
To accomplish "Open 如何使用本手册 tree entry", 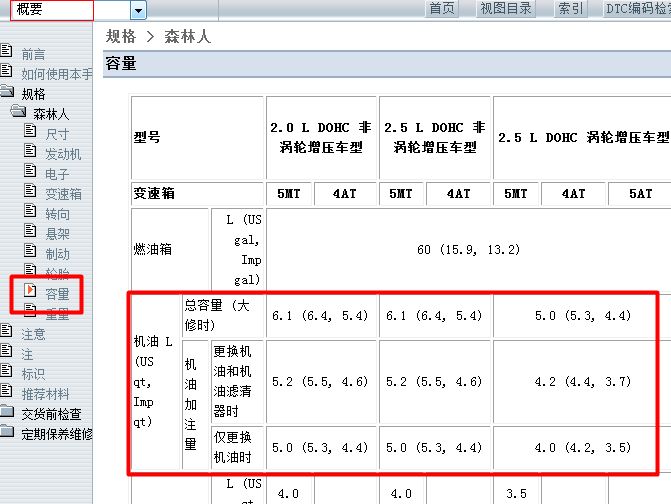I will tap(56, 74).
